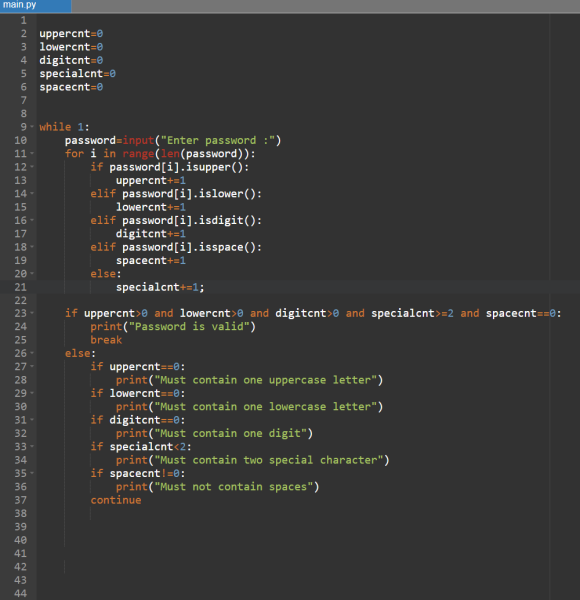Fold the isupper if block

(32, 167)
